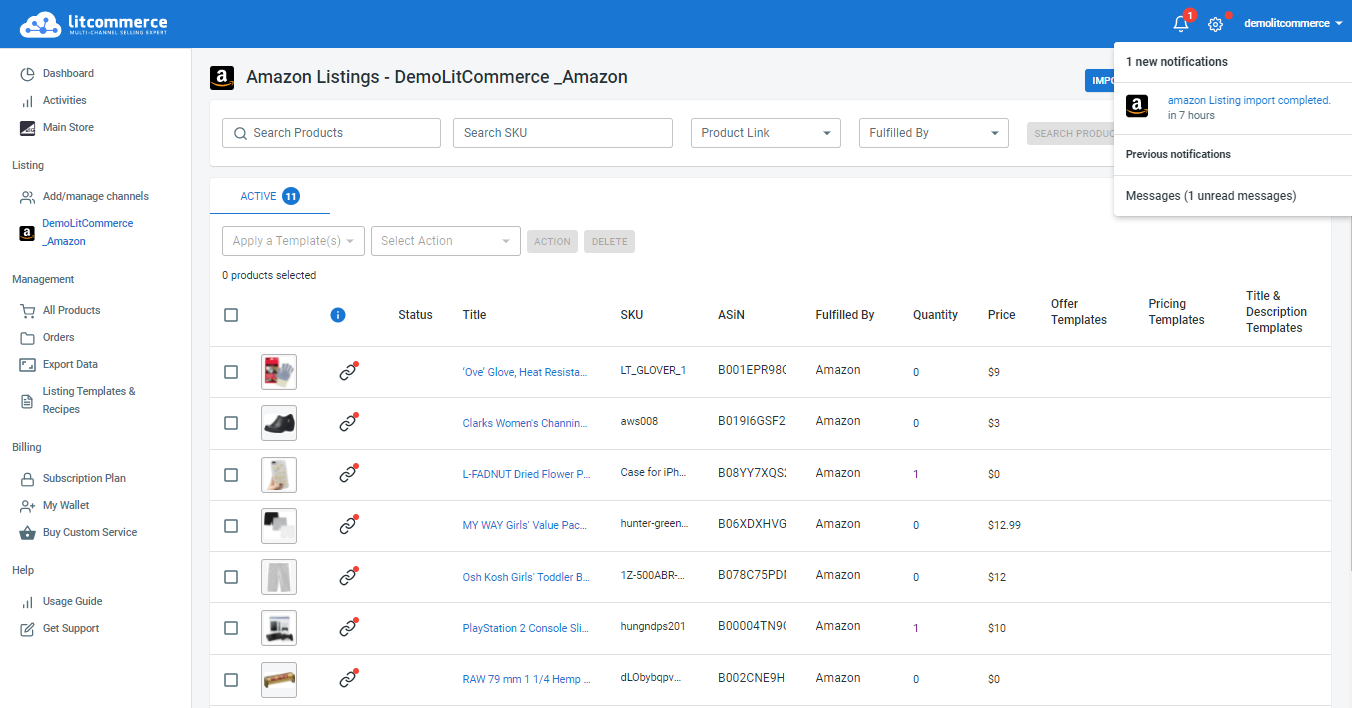Open Listing Templates & Recipes
1352x708 pixels.
coord(89,401)
